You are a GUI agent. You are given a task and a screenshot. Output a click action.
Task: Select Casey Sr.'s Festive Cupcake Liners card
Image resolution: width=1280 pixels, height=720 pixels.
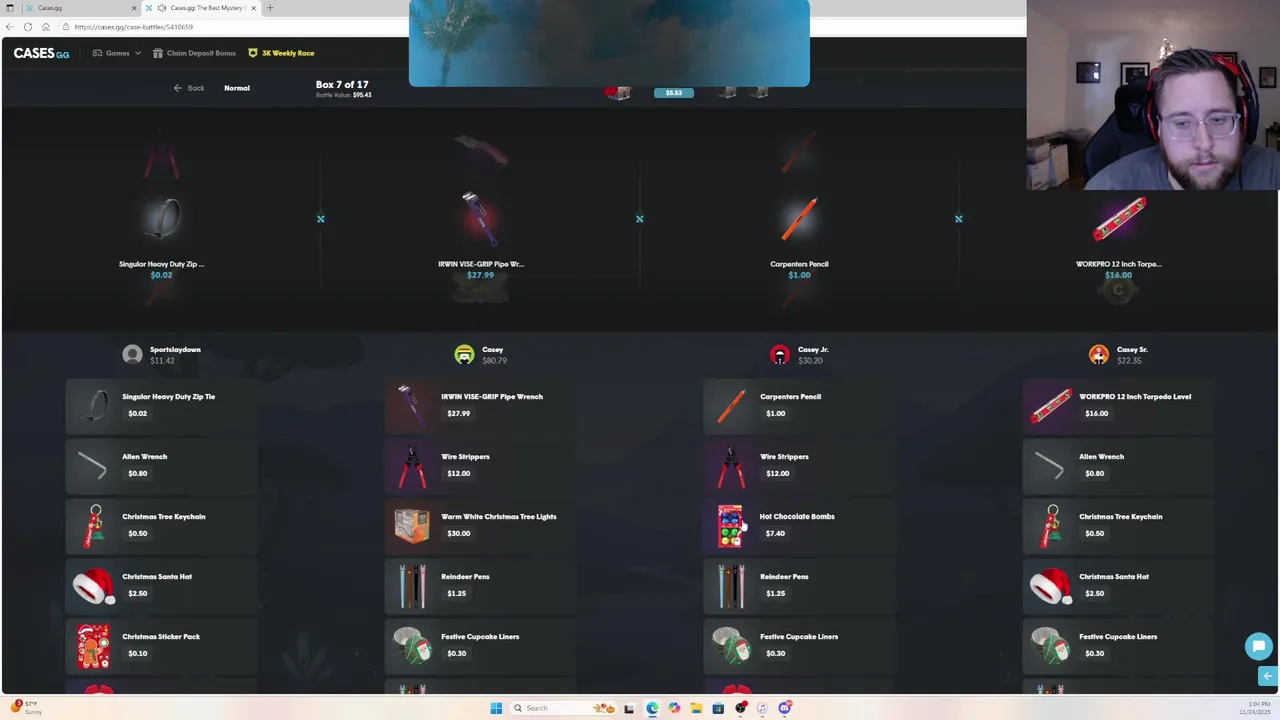1118,645
